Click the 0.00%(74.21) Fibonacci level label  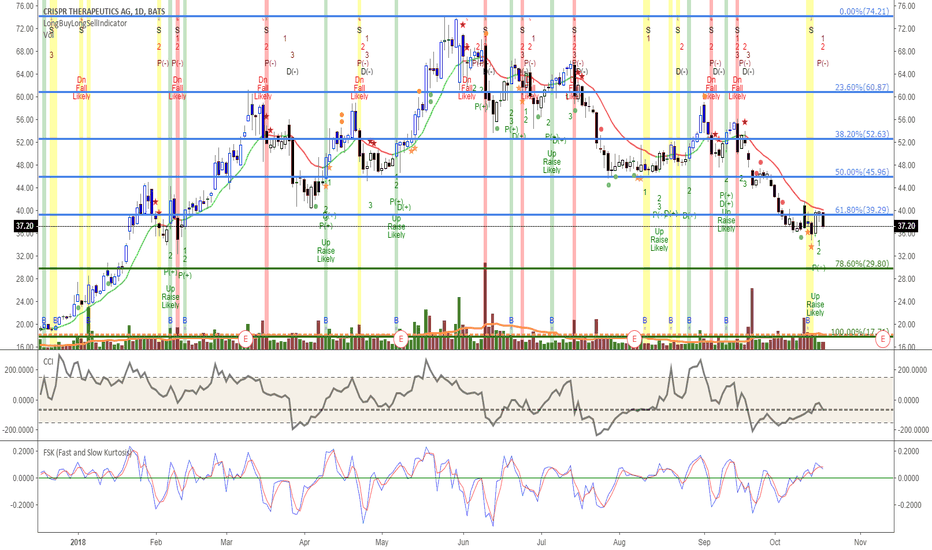tap(864, 11)
